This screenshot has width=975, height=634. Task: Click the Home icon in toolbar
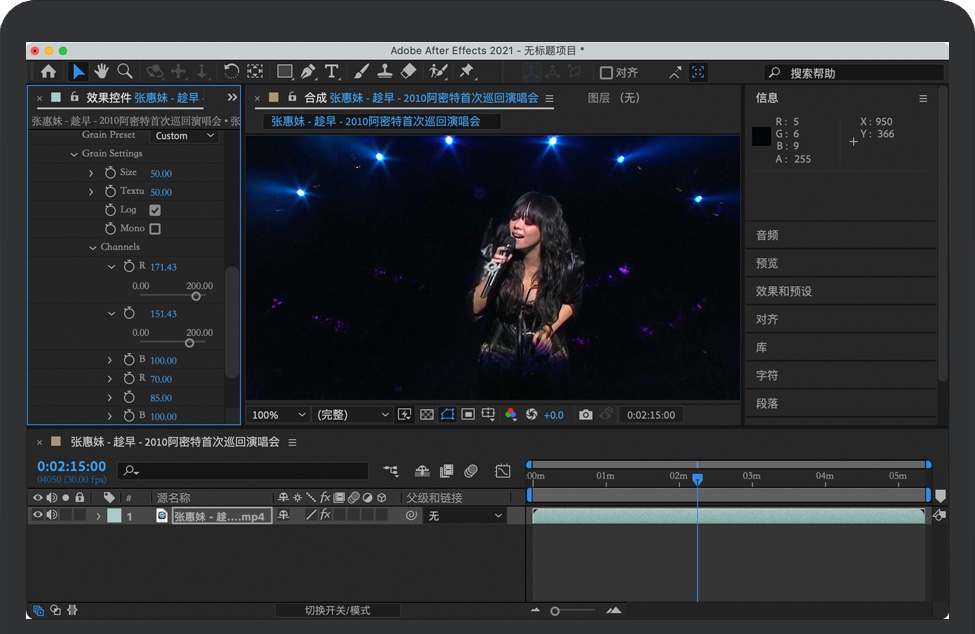(48, 71)
